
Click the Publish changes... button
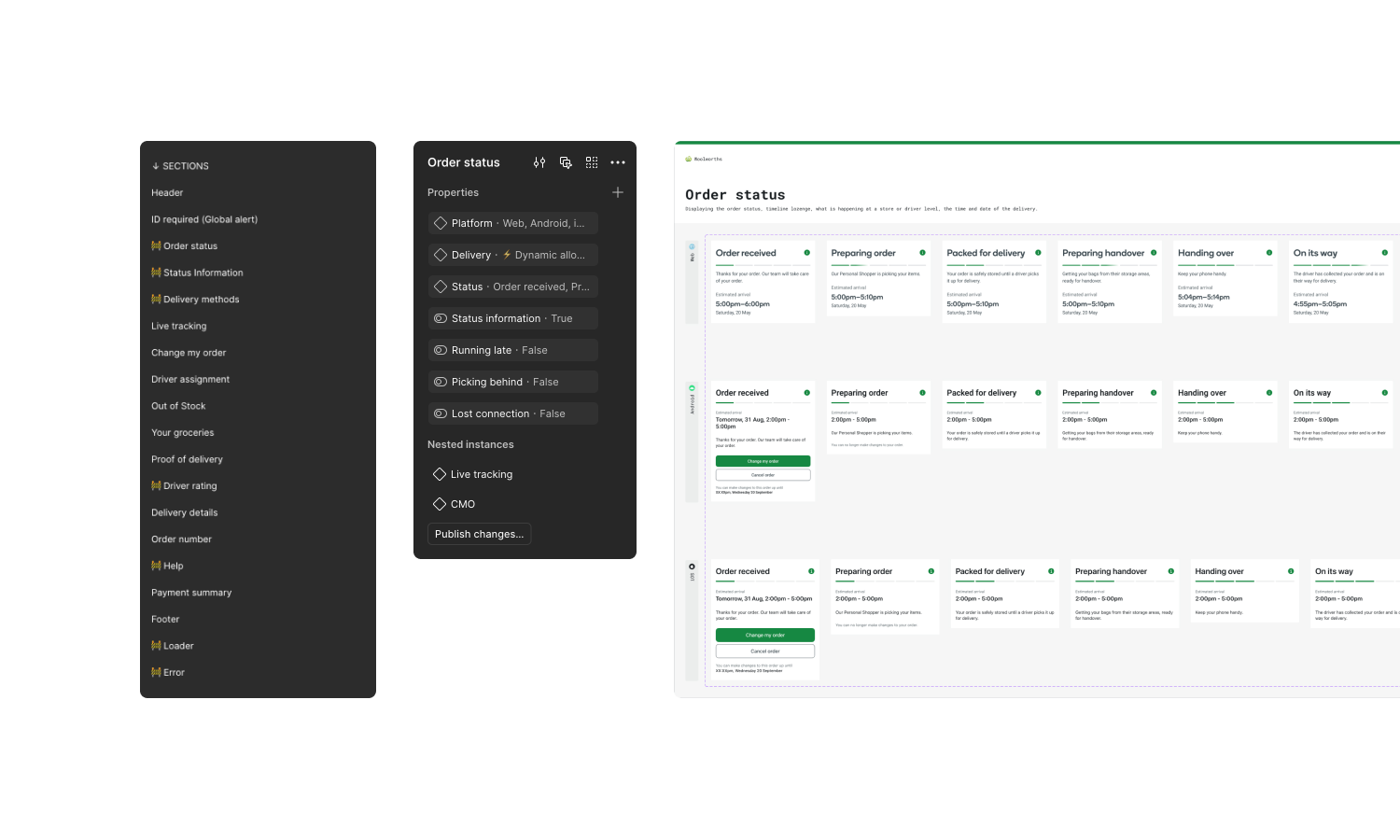click(x=479, y=534)
